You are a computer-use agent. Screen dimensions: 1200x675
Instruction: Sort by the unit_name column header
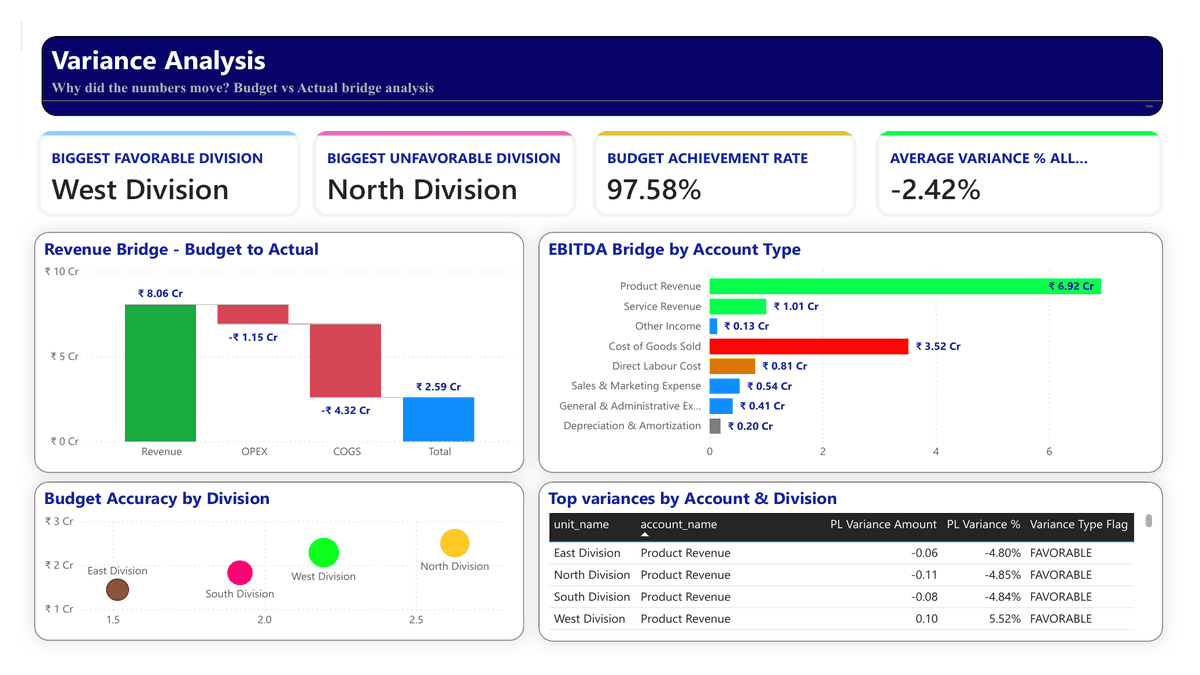[581, 524]
